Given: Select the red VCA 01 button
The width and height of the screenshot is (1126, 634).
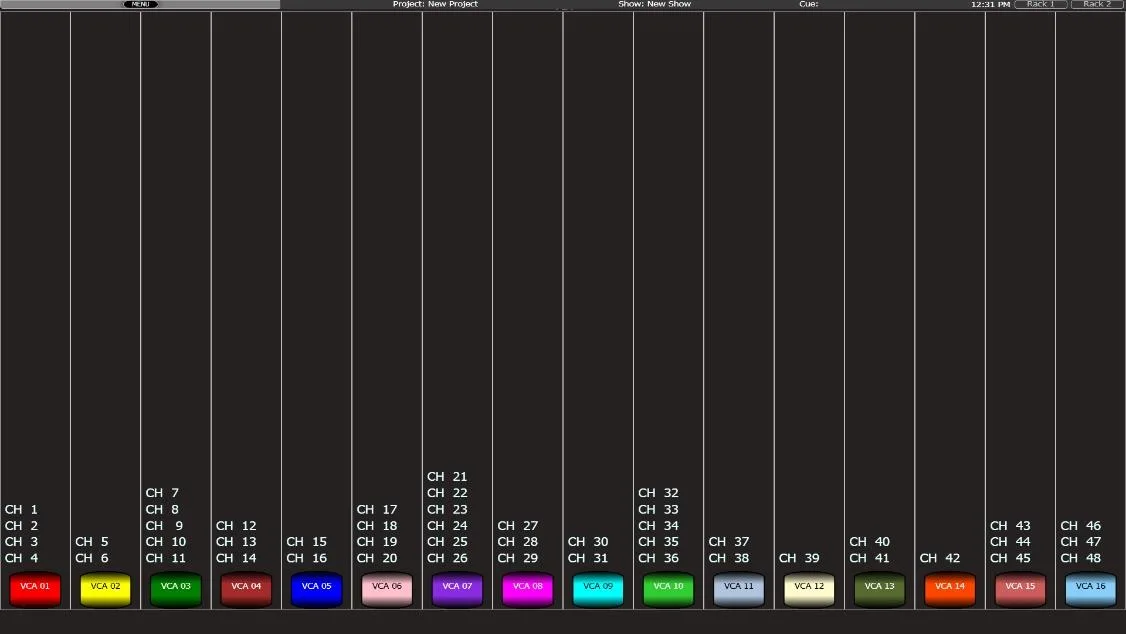Looking at the screenshot, I should (x=34, y=589).
